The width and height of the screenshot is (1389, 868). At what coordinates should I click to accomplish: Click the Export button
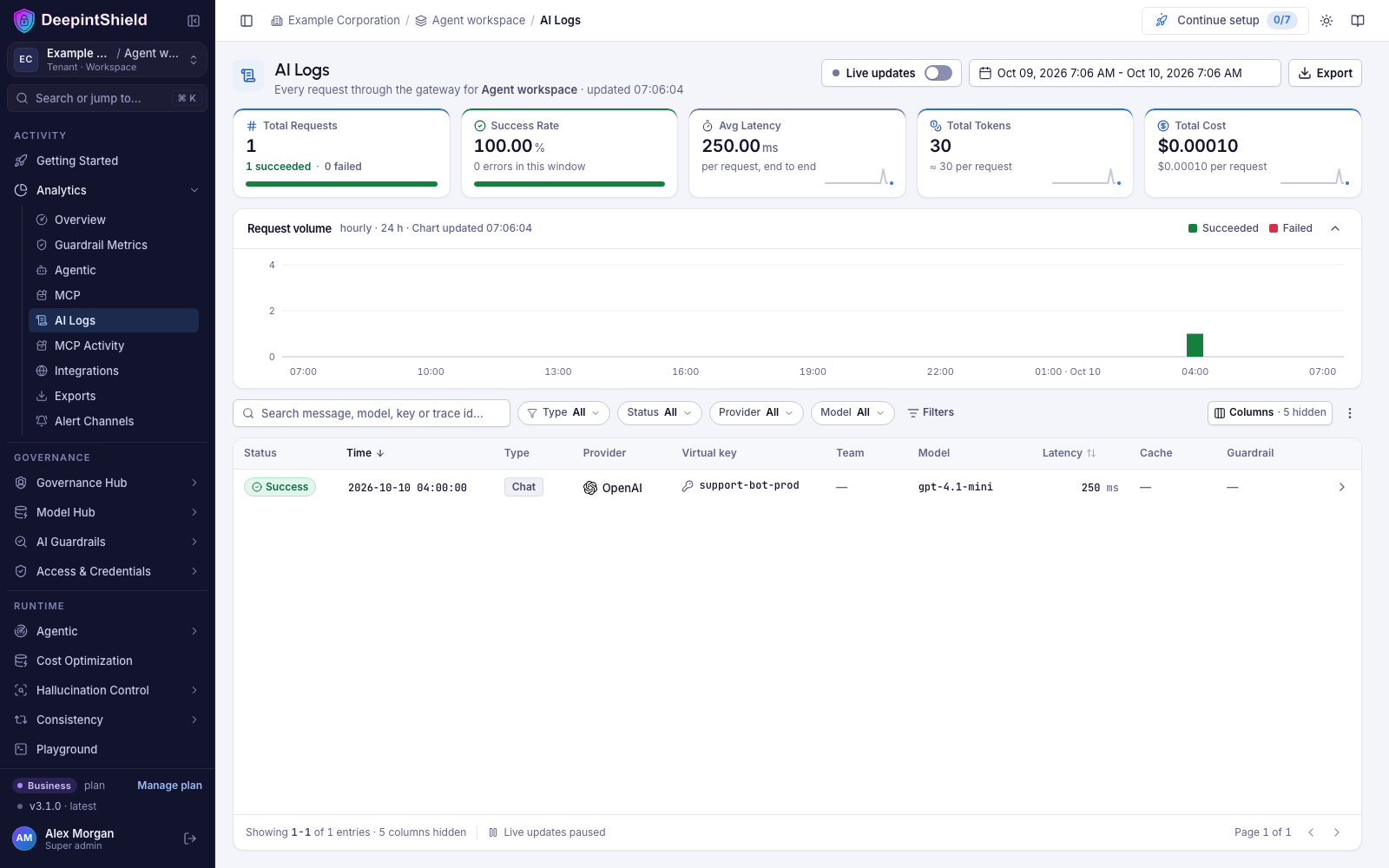pos(1325,73)
